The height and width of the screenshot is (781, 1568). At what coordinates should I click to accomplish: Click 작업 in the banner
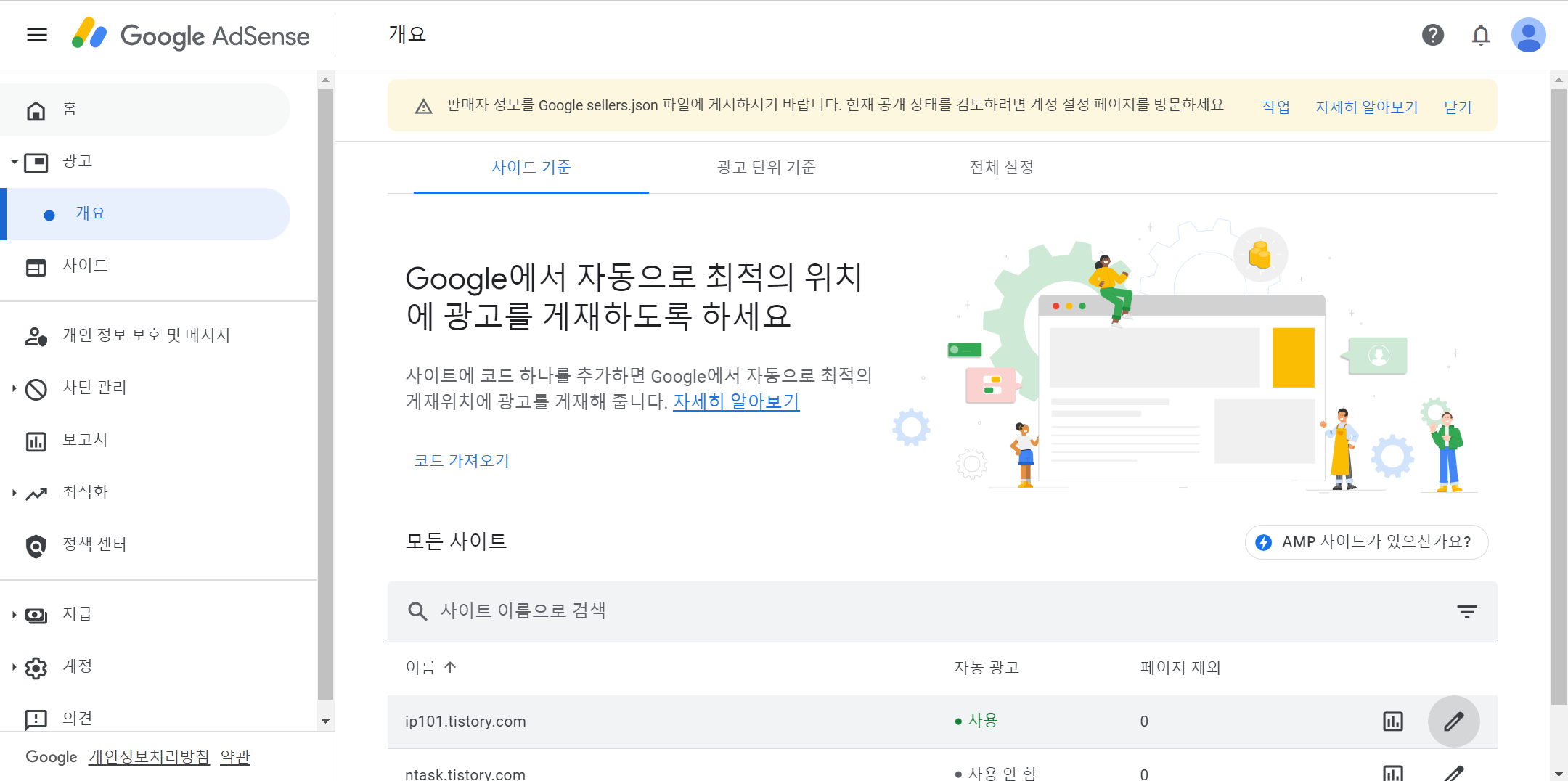point(1275,107)
